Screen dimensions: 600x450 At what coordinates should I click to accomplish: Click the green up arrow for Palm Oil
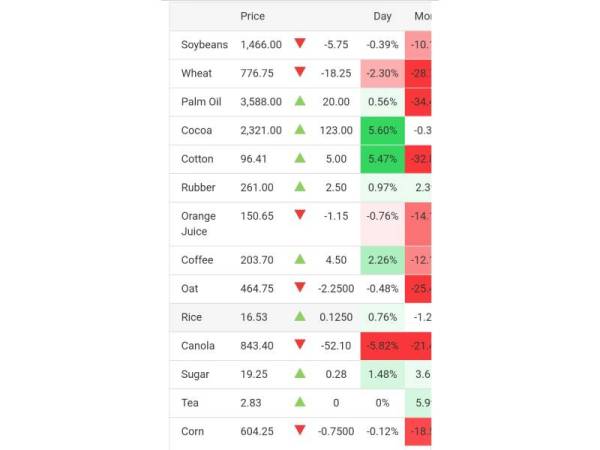(299, 101)
